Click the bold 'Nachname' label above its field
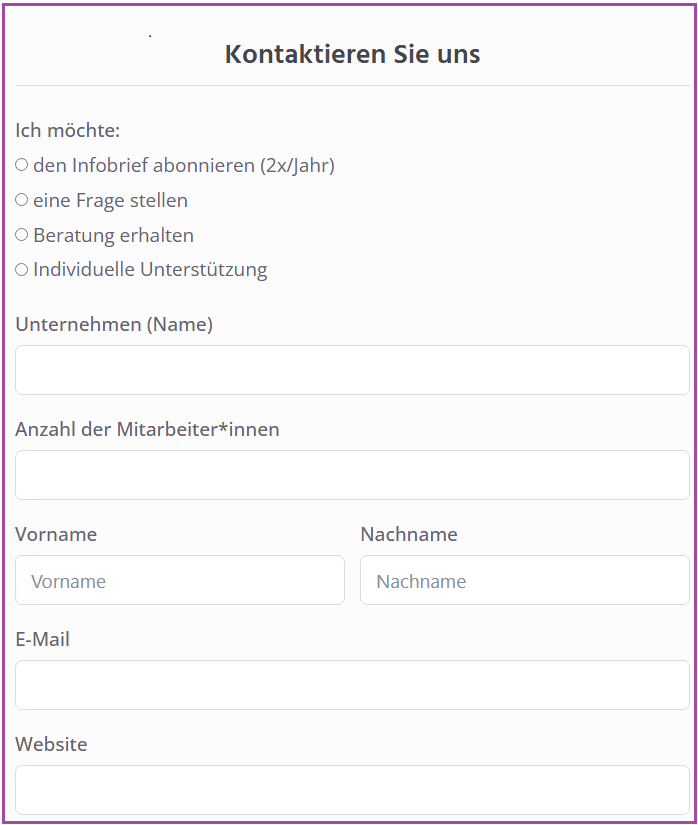Image resolution: width=698 pixels, height=825 pixels. [409, 535]
